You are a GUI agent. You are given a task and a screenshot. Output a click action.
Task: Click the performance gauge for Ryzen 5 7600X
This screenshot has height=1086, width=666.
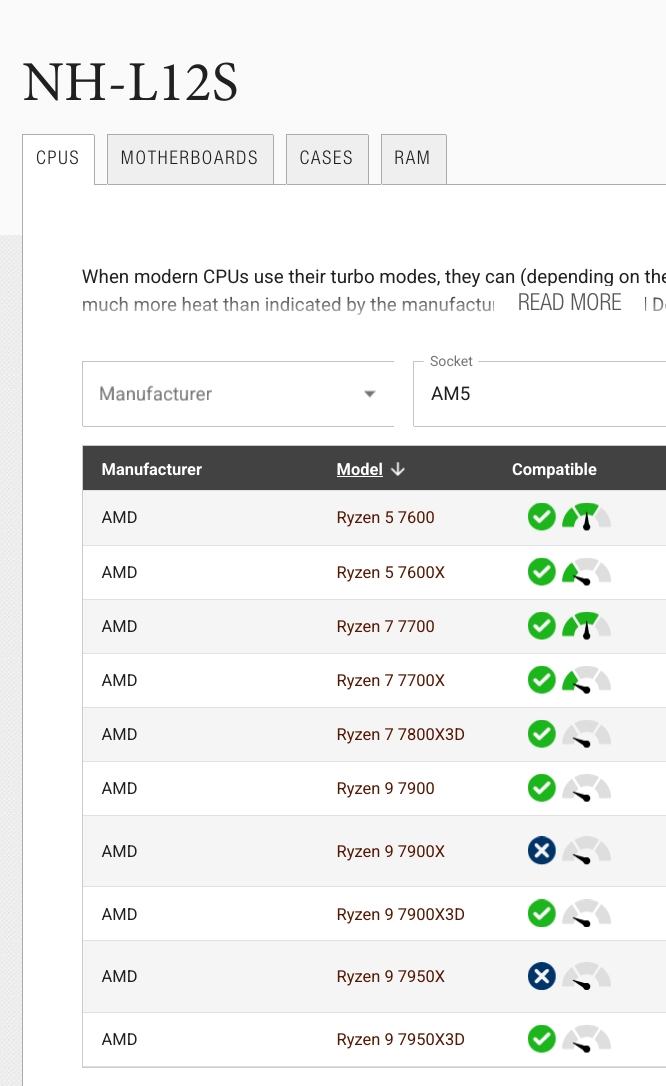point(586,572)
